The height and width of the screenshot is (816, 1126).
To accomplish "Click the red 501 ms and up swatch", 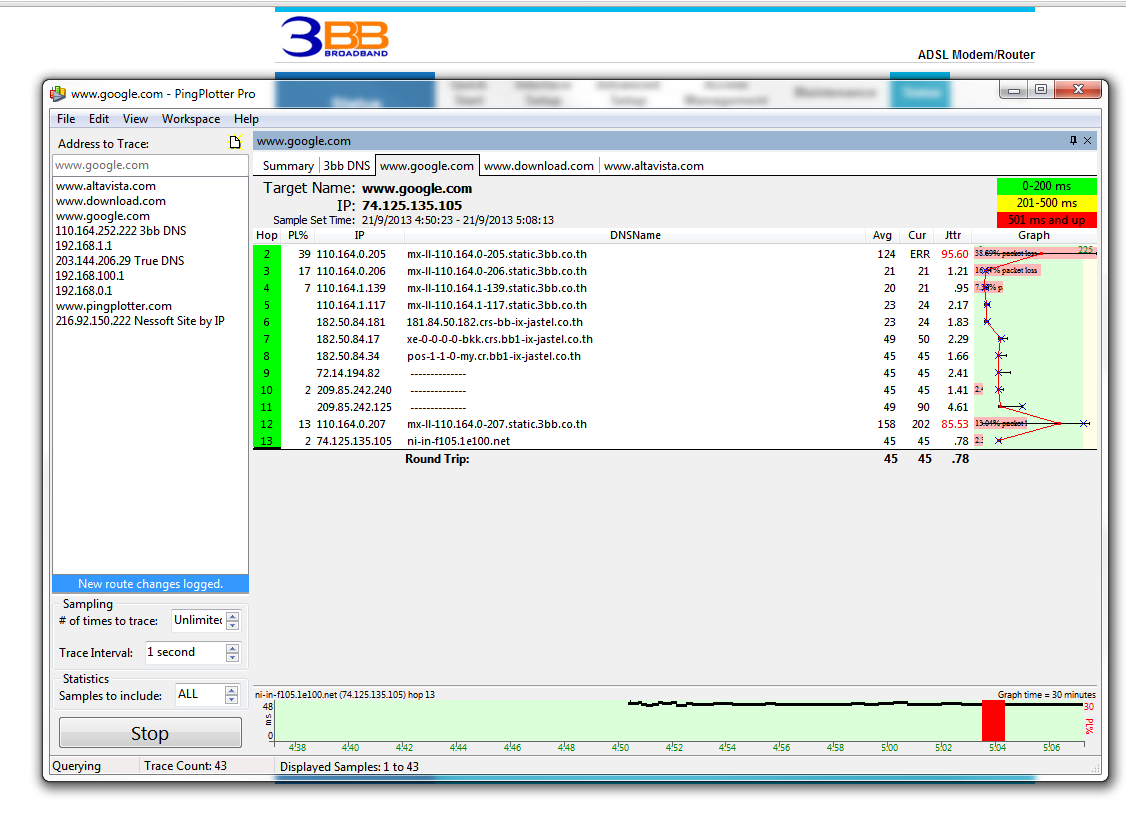I will tap(1046, 220).
